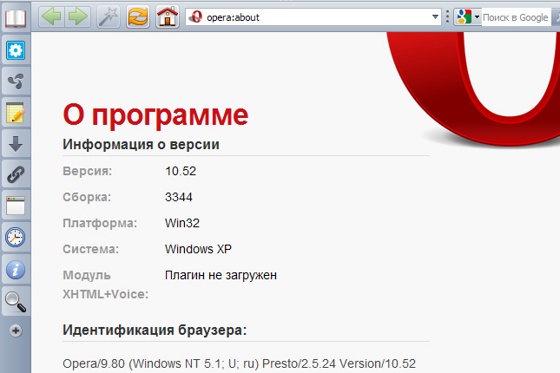Add a new panel with plus button
Screen dimensions: 560x373
(15, 330)
